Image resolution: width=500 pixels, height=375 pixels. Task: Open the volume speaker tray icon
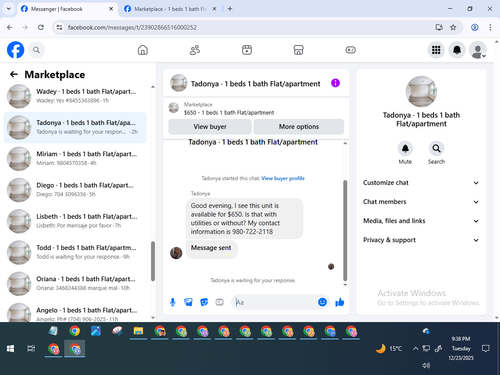426,365
